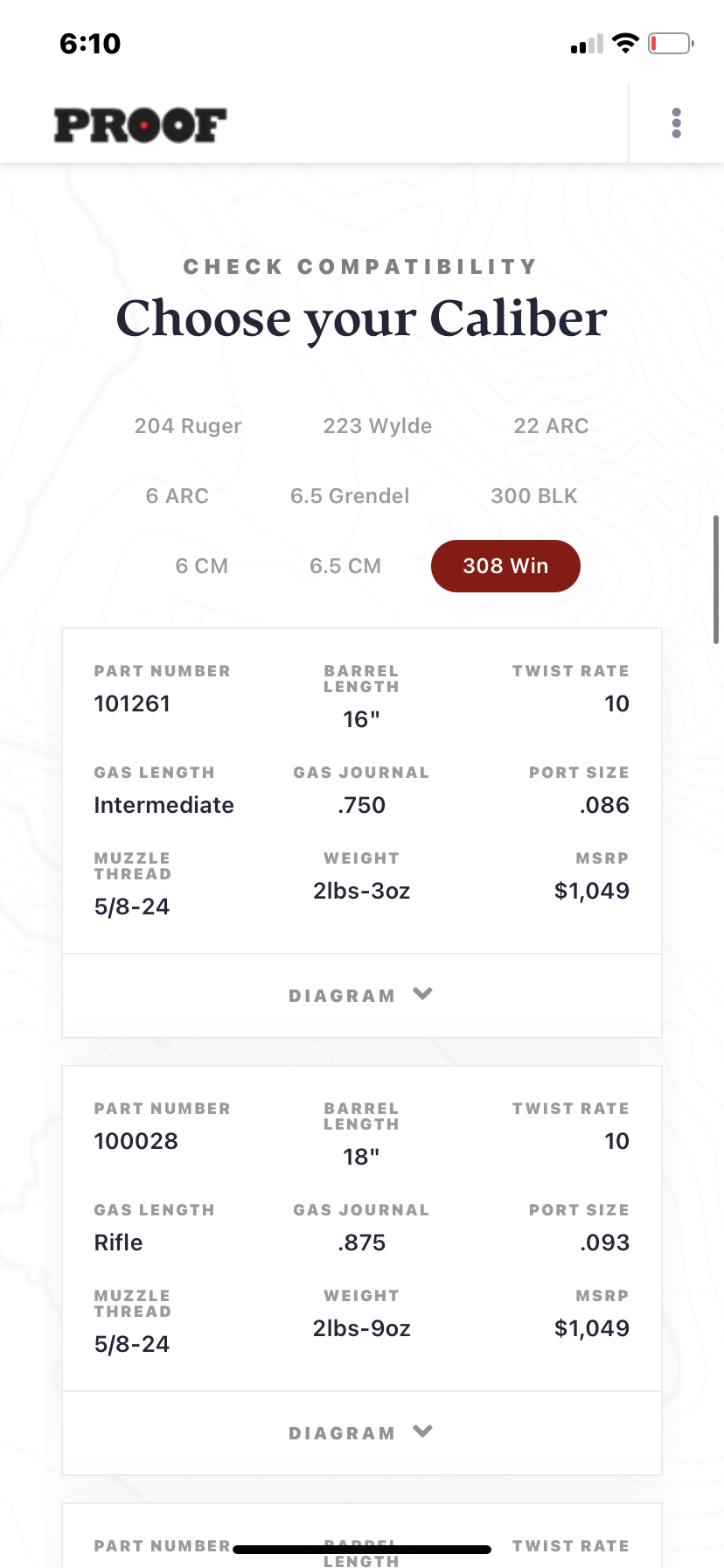Tap the Wi-Fi status icon
Image resolution: width=724 pixels, height=1568 pixels.
click(x=625, y=43)
